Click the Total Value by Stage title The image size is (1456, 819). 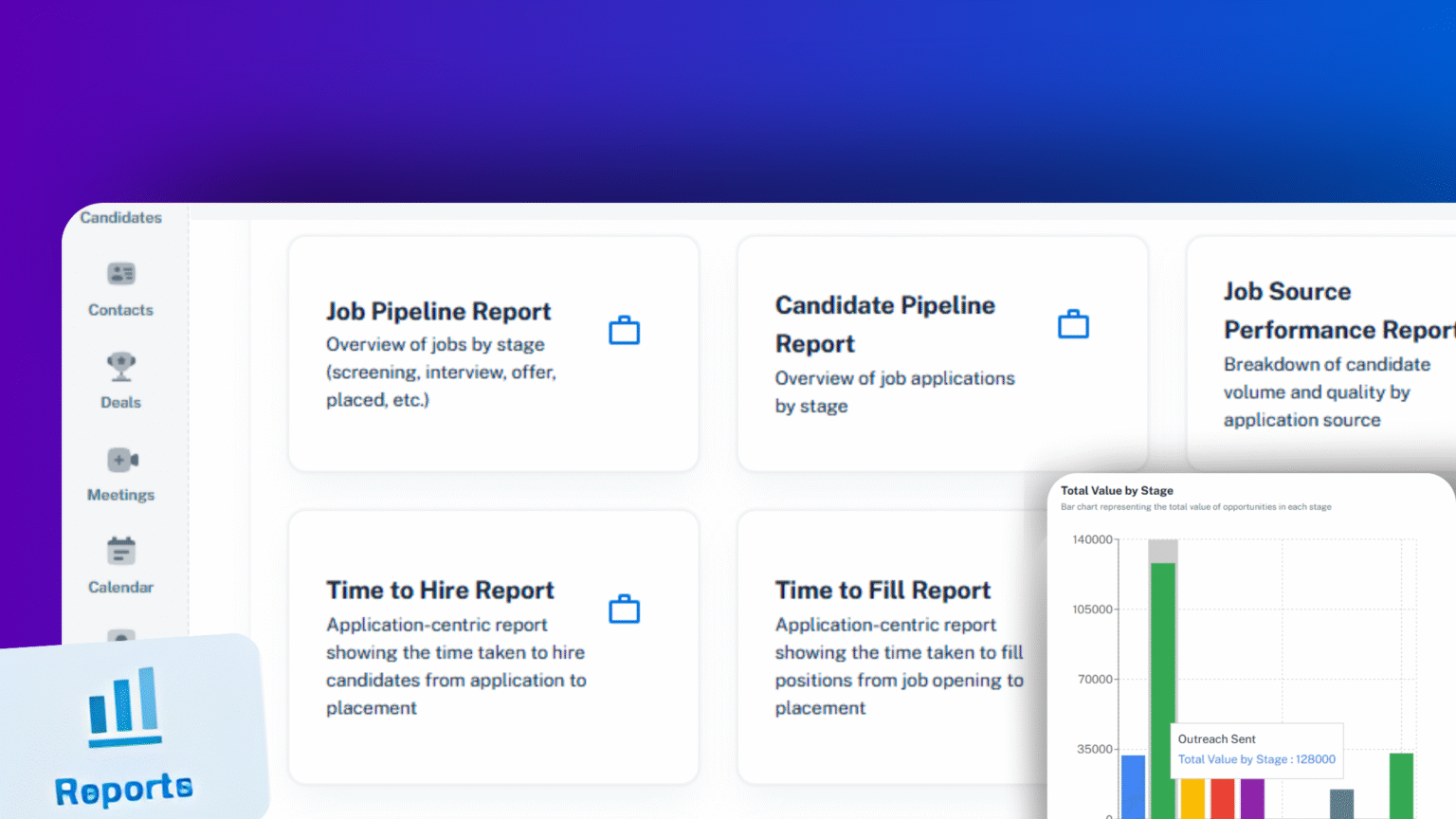pos(1117,491)
